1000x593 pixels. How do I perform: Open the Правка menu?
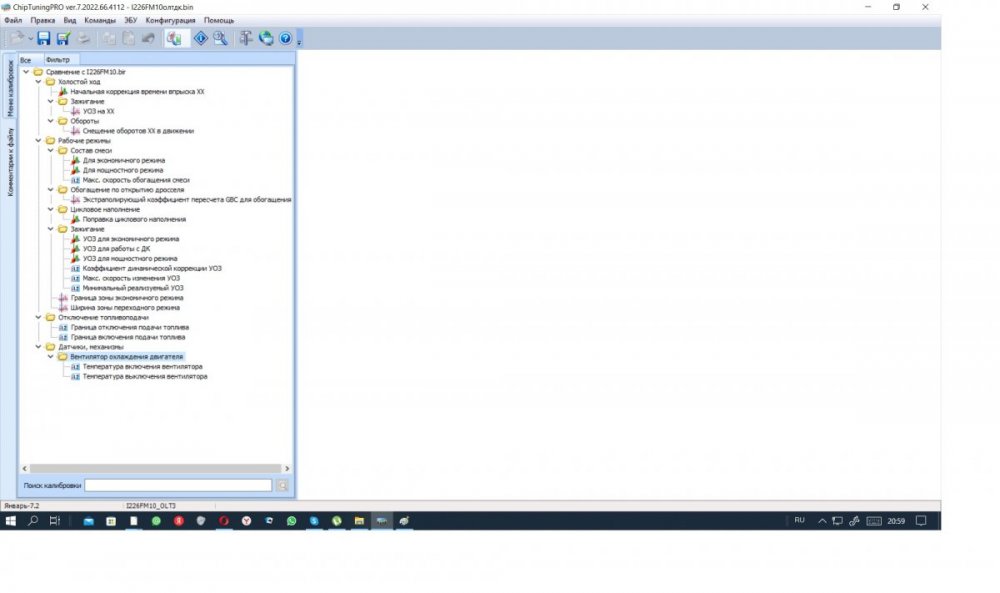(x=43, y=20)
